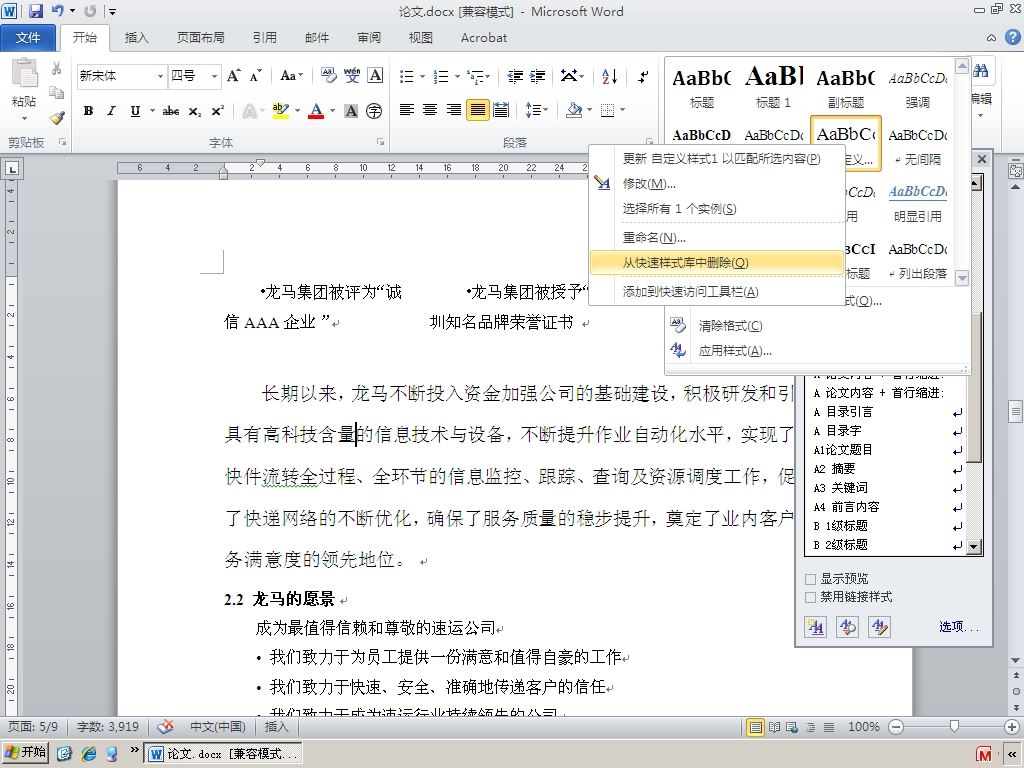The width and height of the screenshot is (1024, 768).
Task: Click the Grow Font icon
Action: tap(233, 76)
